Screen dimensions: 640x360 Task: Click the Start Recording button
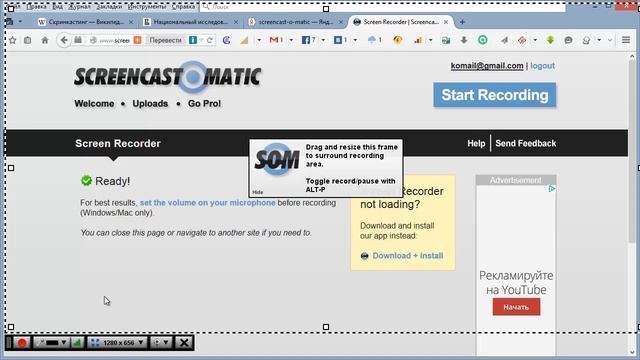point(495,95)
